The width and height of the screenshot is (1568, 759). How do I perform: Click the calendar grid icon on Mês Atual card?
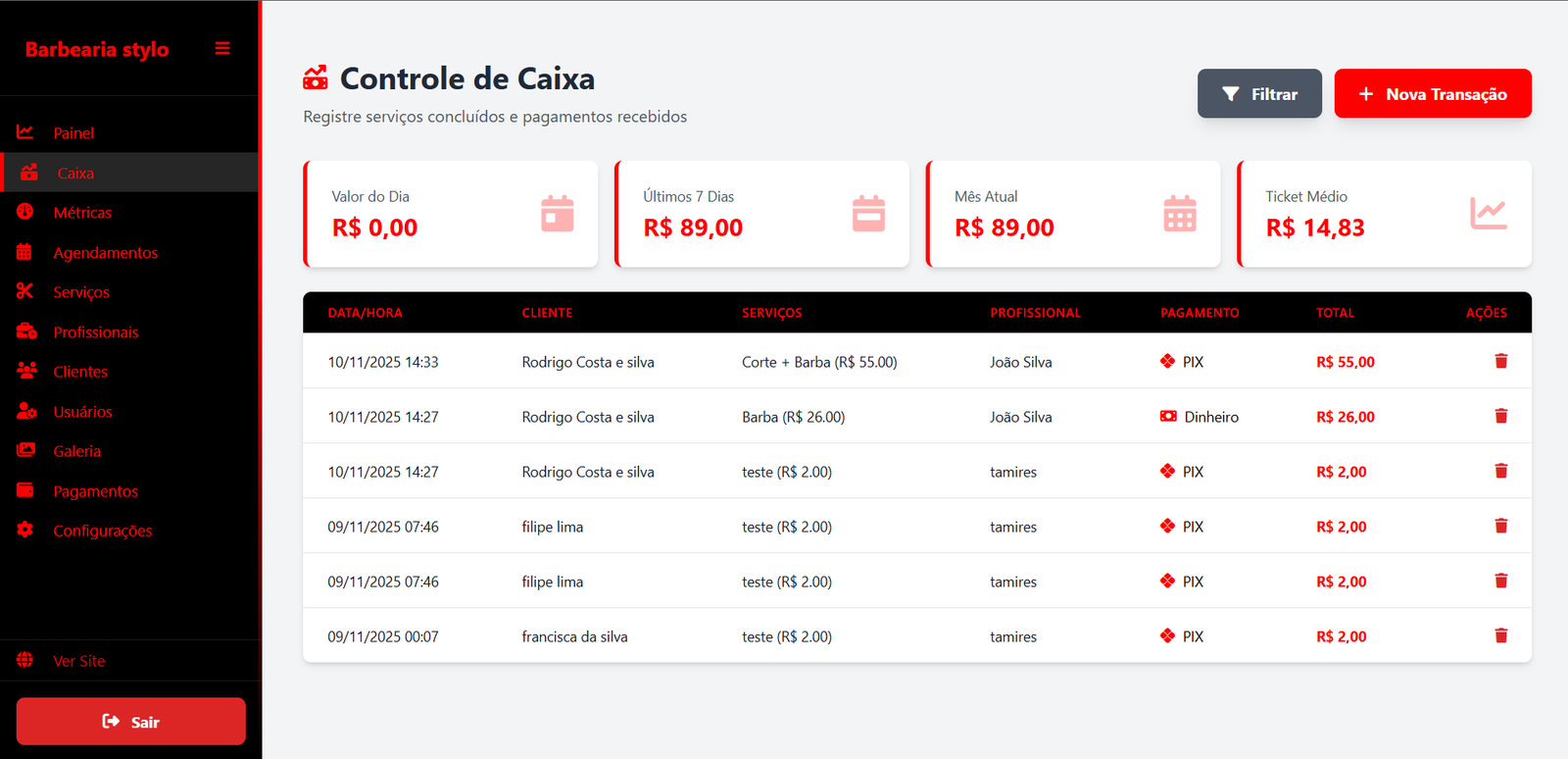coord(1180,214)
